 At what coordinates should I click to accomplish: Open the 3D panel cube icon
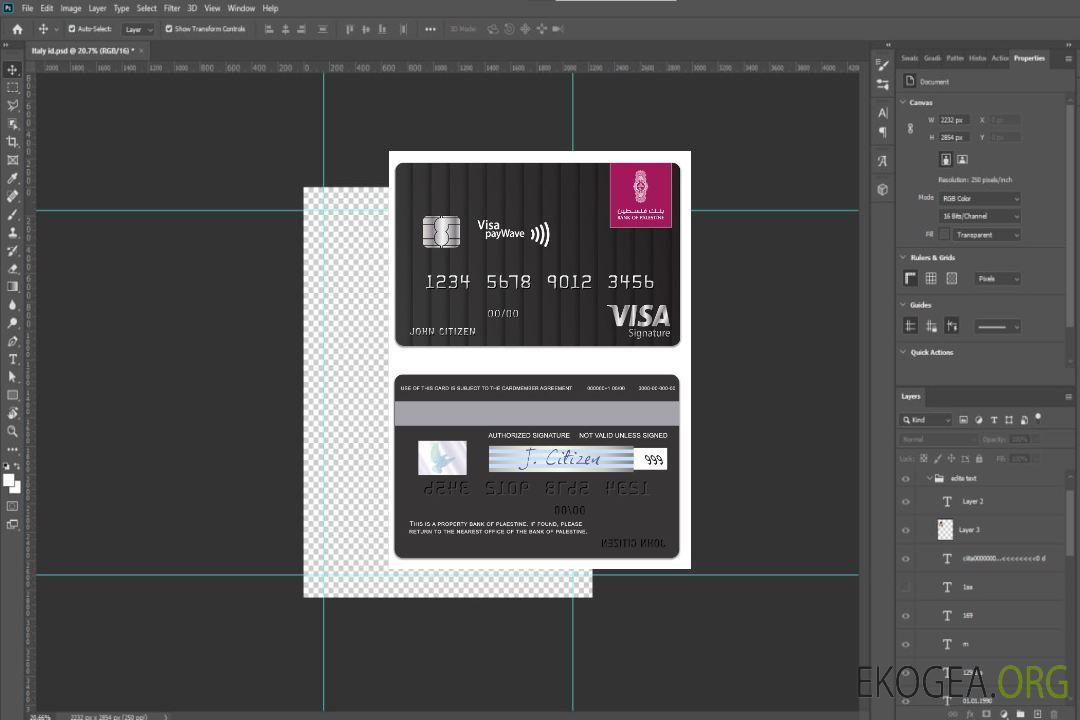point(882,189)
